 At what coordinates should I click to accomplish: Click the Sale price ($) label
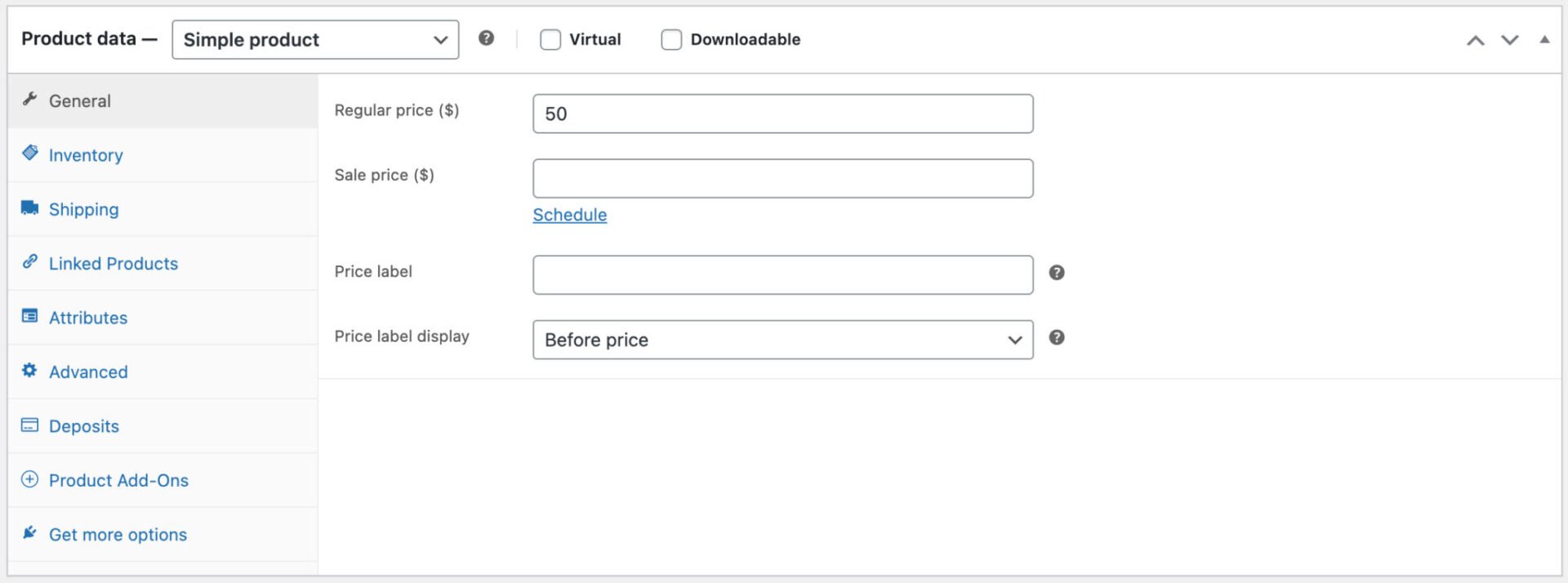coord(385,175)
